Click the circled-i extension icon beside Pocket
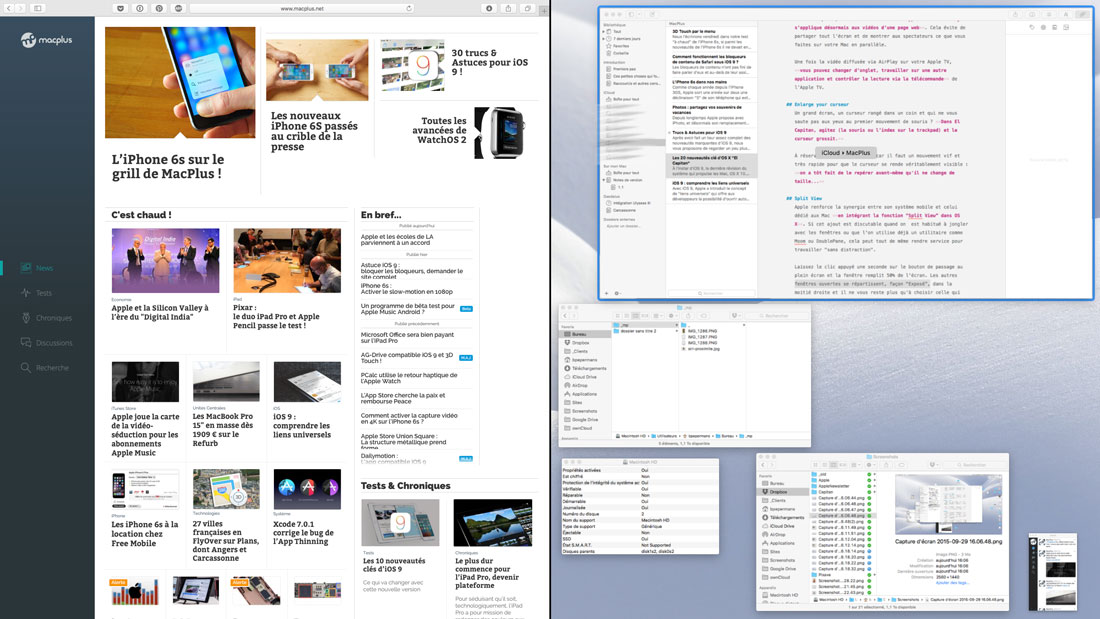The image size is (1100, 619). (x=140, y=8)
